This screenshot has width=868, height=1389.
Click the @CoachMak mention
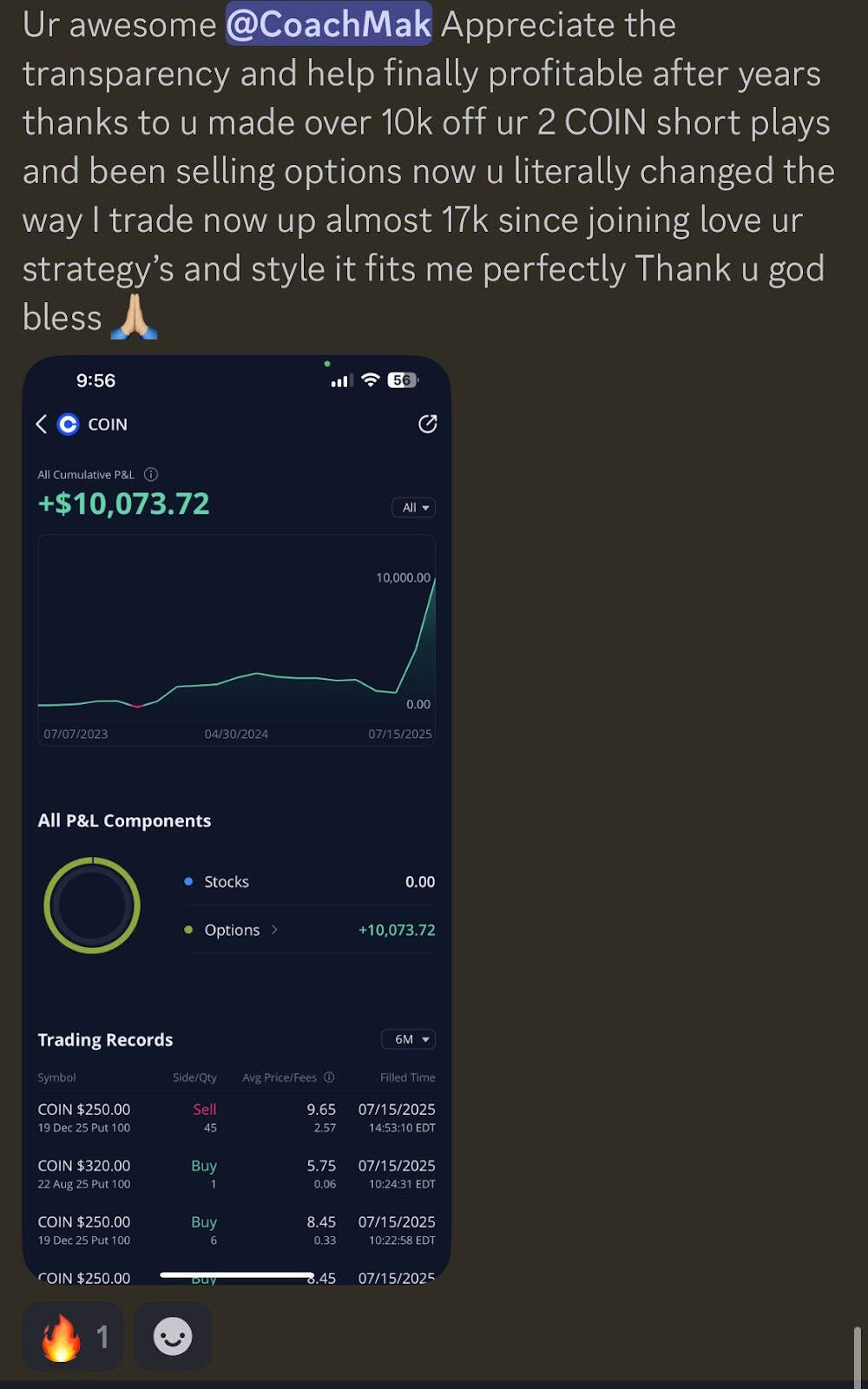(329, 24)
